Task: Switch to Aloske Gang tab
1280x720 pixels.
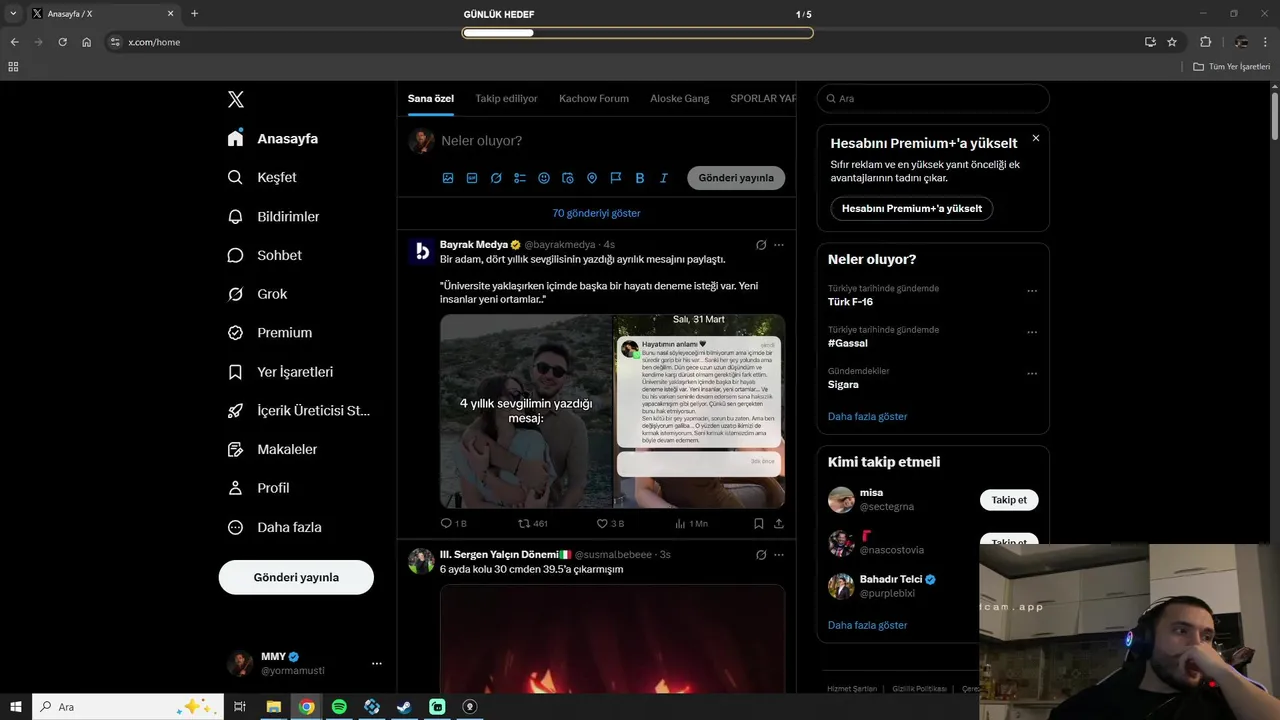Action: point(680,98)
